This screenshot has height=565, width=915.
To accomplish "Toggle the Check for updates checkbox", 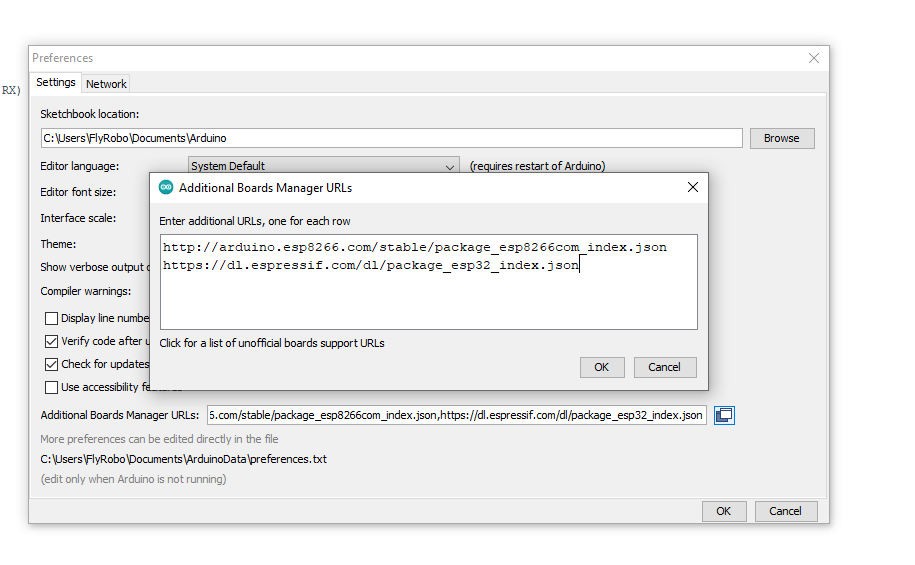I will [x=52, y=364].
